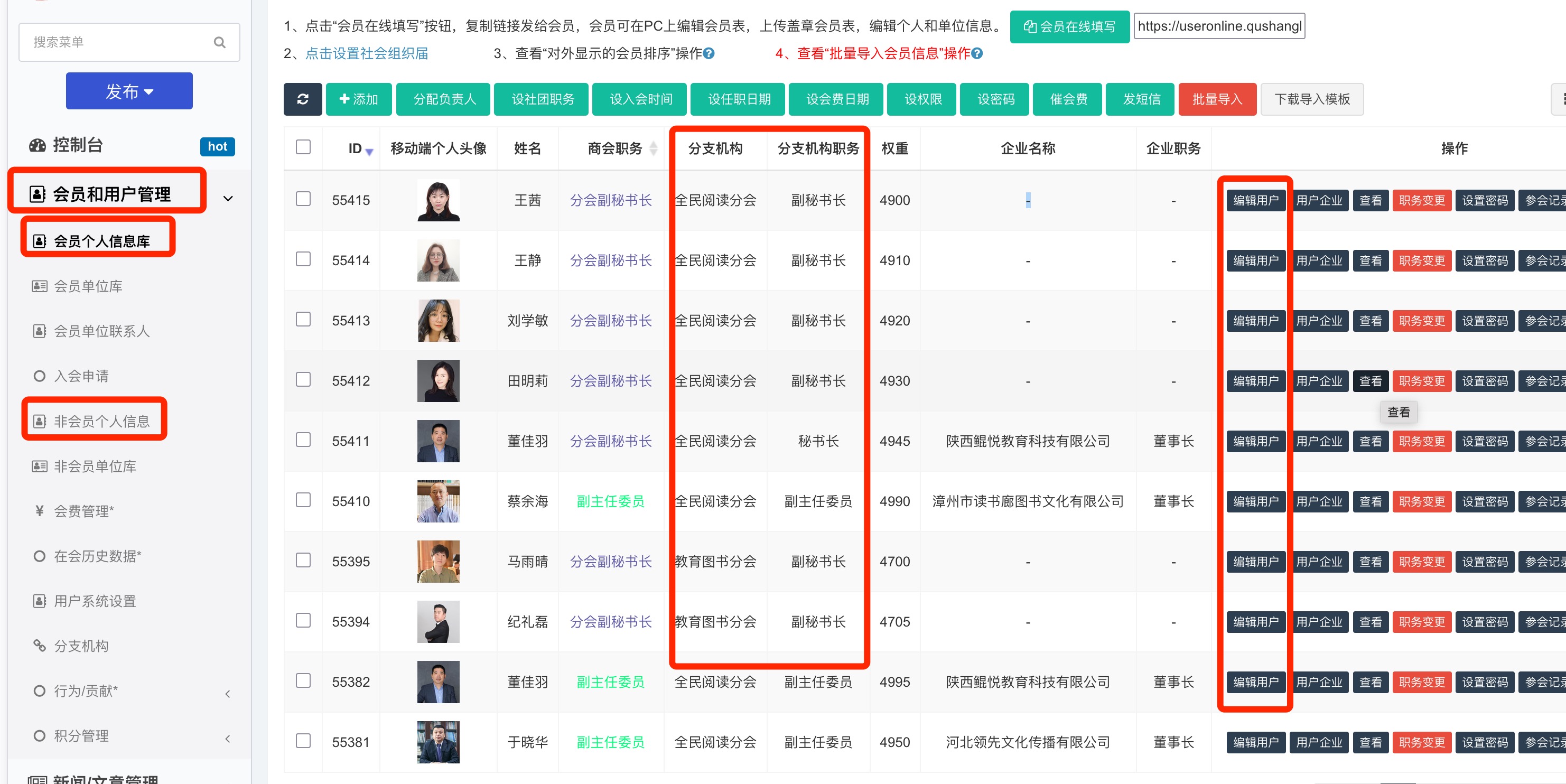Viewport: 1566px width, 784px height.
Task: Check the row checkbox for 蔡余海
Action: pyautogui.click(x=303, y=500)
